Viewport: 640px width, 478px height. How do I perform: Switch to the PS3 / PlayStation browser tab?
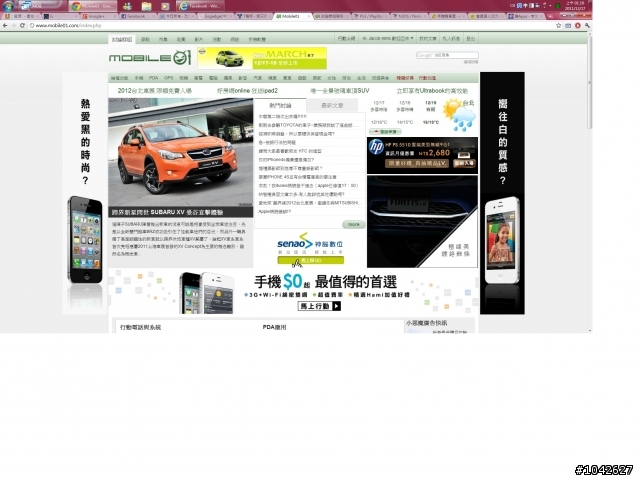point(371,16)
